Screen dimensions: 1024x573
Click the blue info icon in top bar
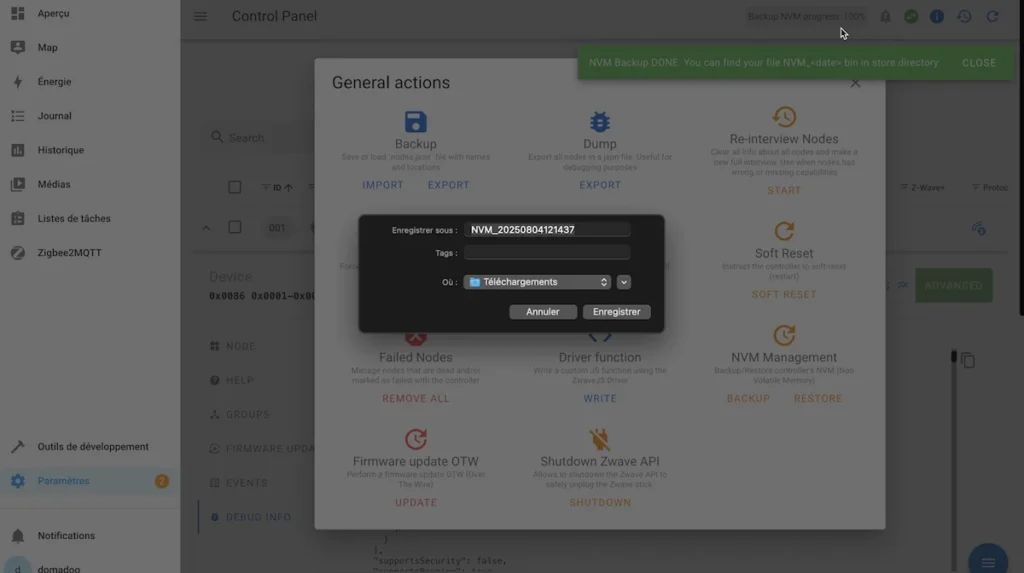(936, 16)
